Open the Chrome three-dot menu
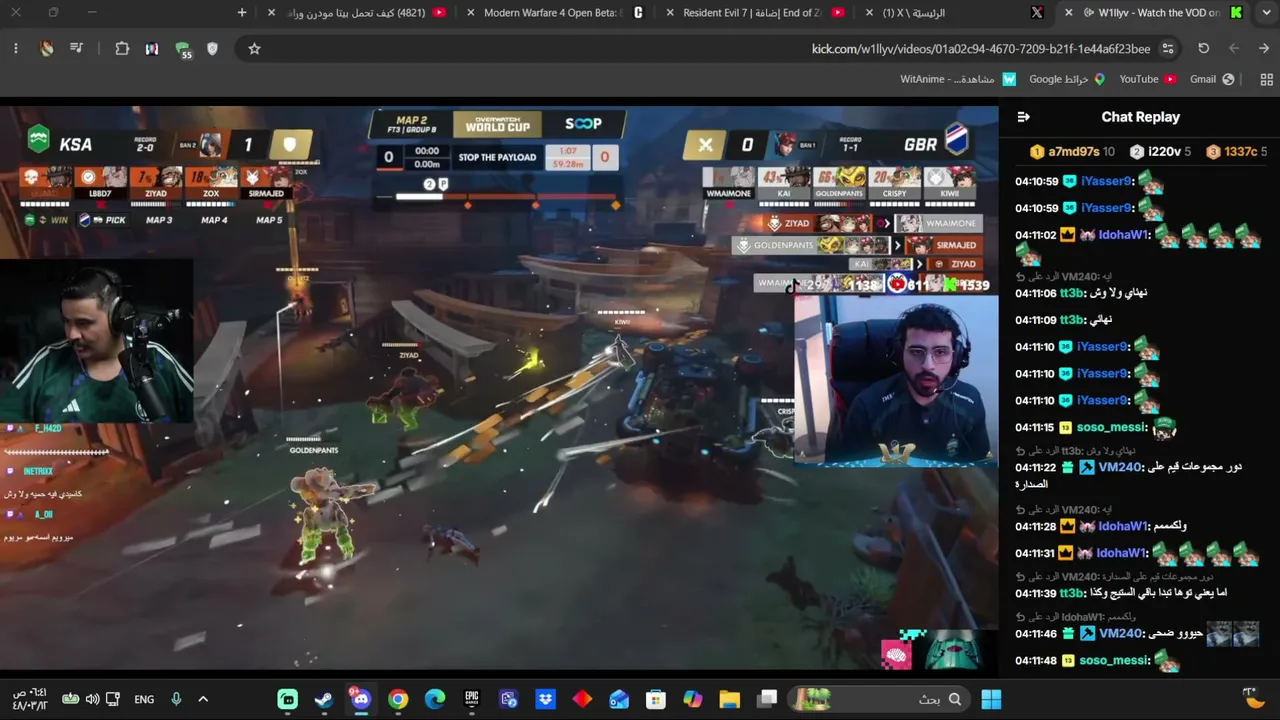 coord(16,48)
